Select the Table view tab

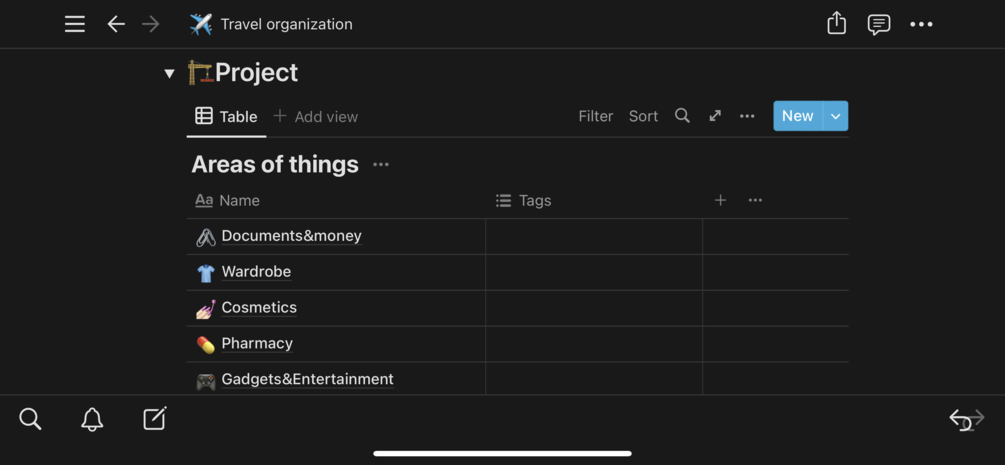coord(227,116)
